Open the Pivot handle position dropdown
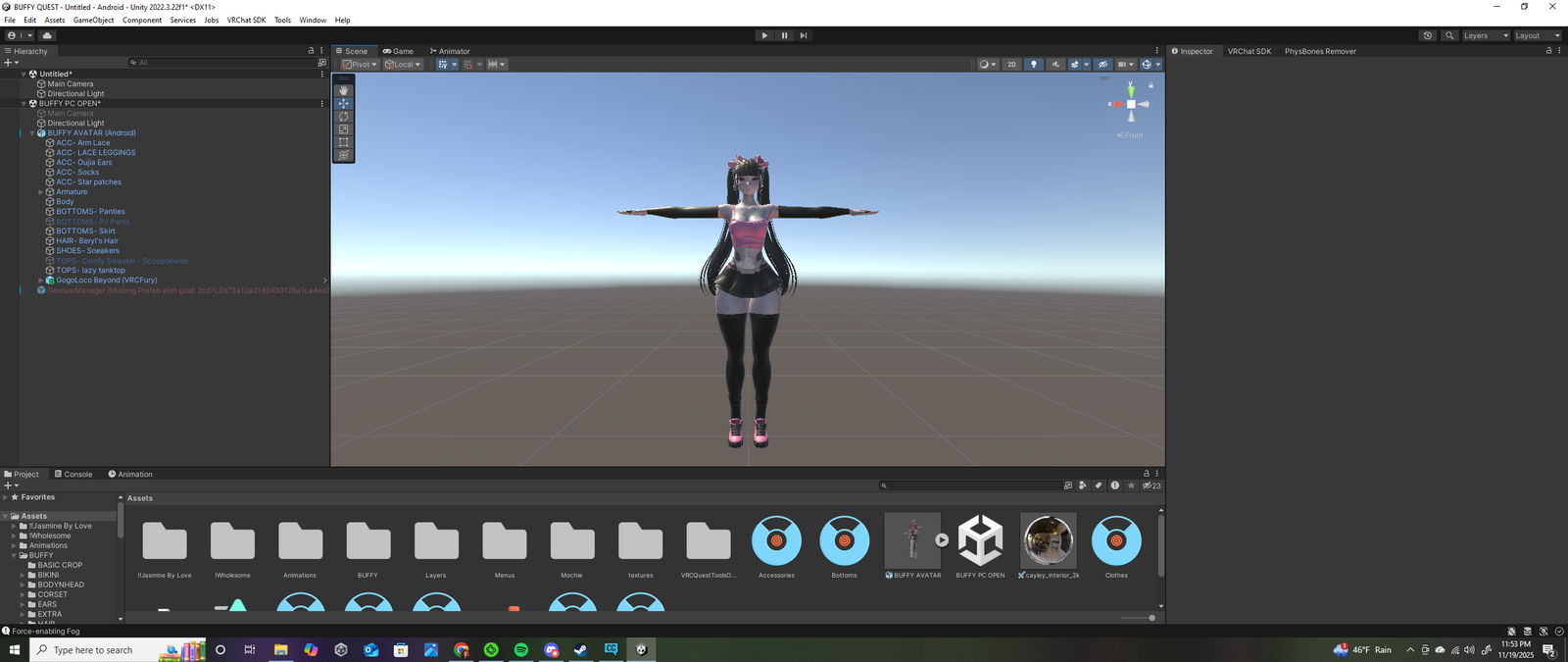 [360, 65]
